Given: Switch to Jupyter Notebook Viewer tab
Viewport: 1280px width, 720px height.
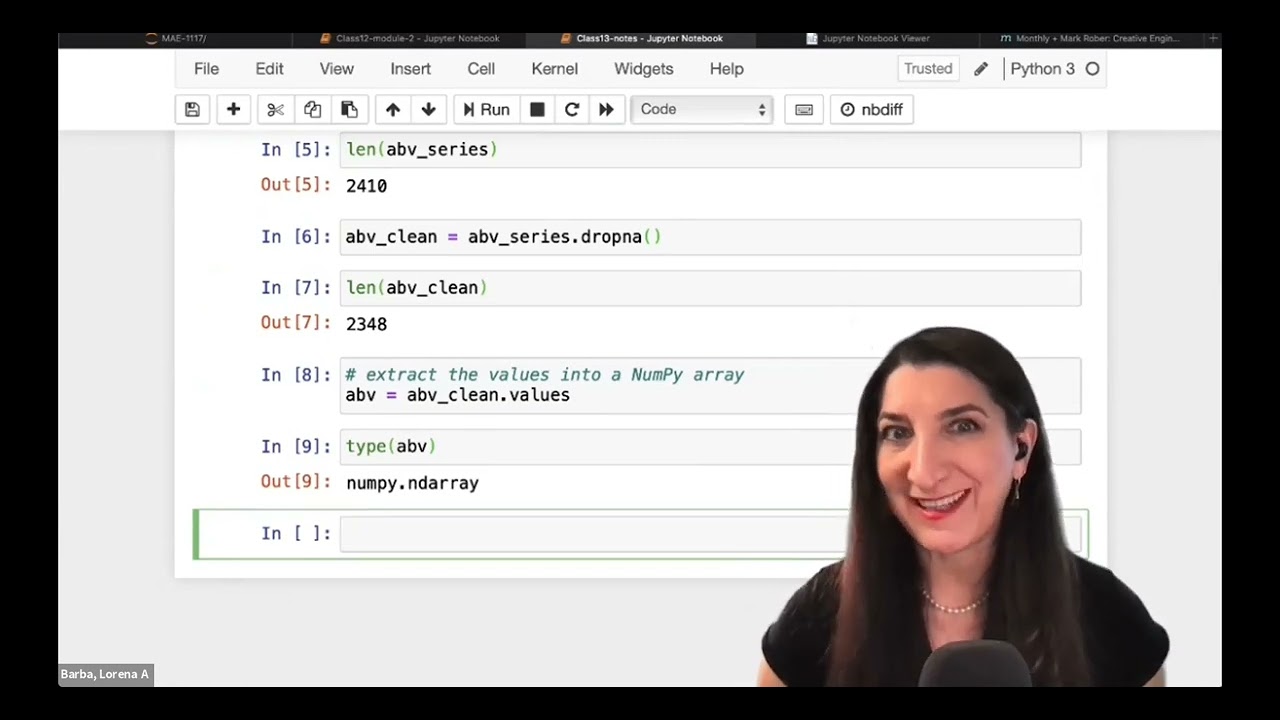Looking at the screenshot, I should pos(868,38).
